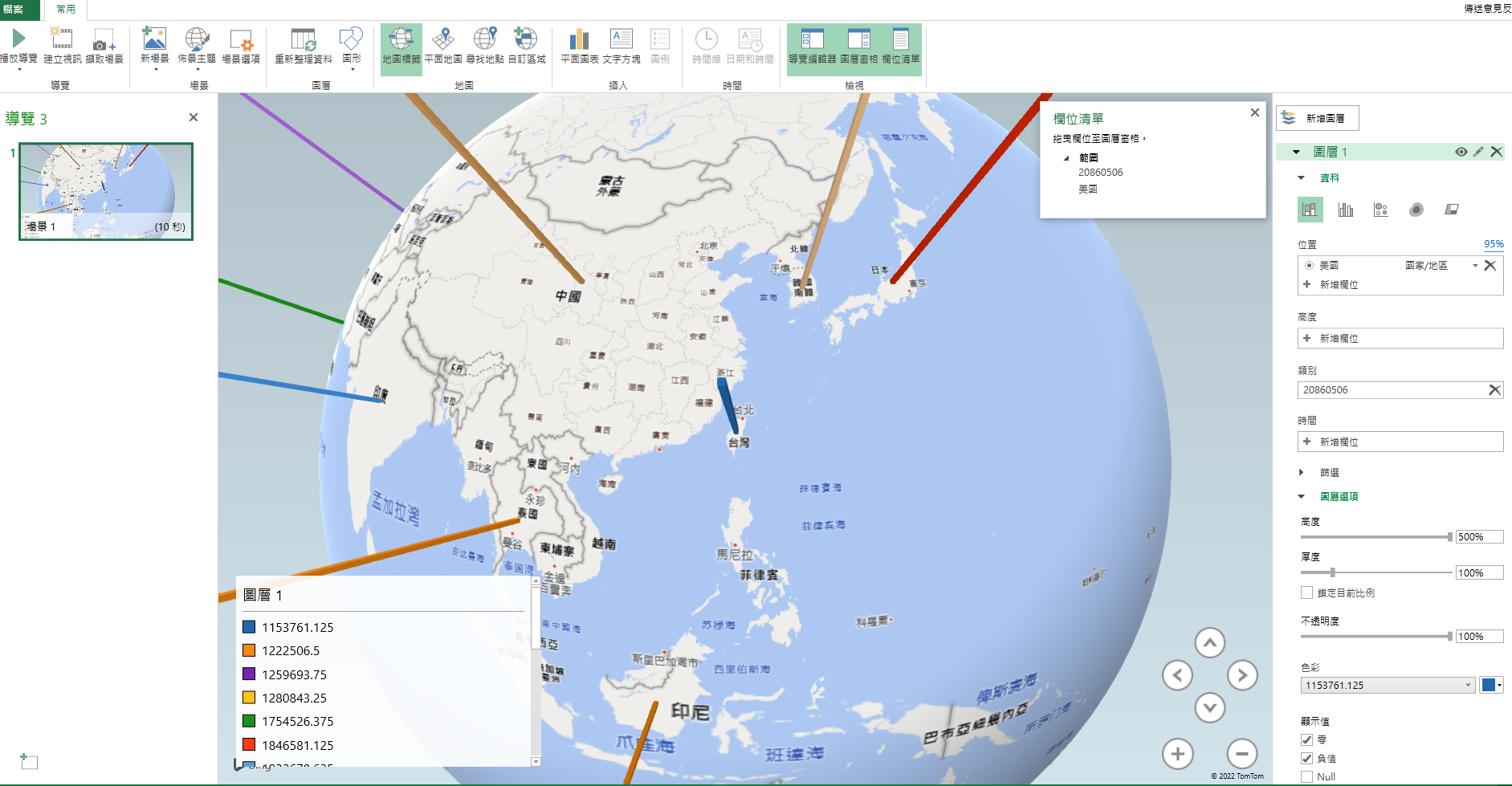Select region chart type
This screenshot has height=786, width=1512.
(1452, 210)
